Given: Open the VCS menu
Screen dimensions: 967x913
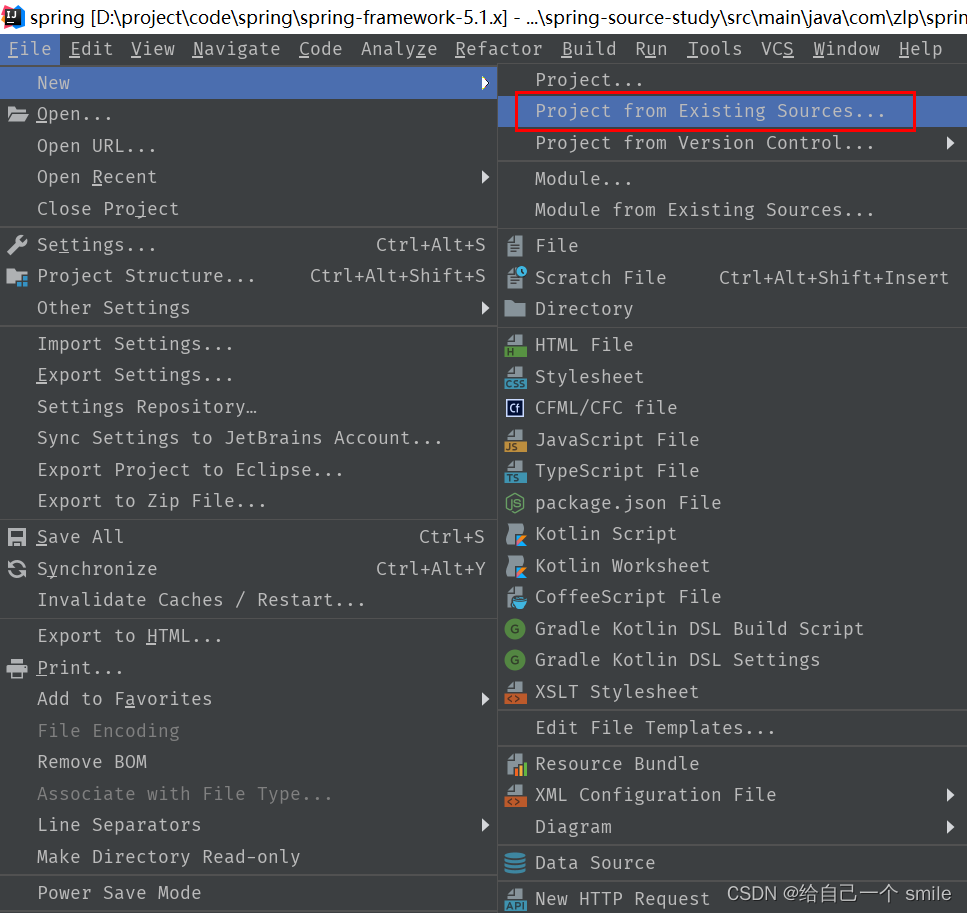Looking at the screenshot, I should point(777,49).
